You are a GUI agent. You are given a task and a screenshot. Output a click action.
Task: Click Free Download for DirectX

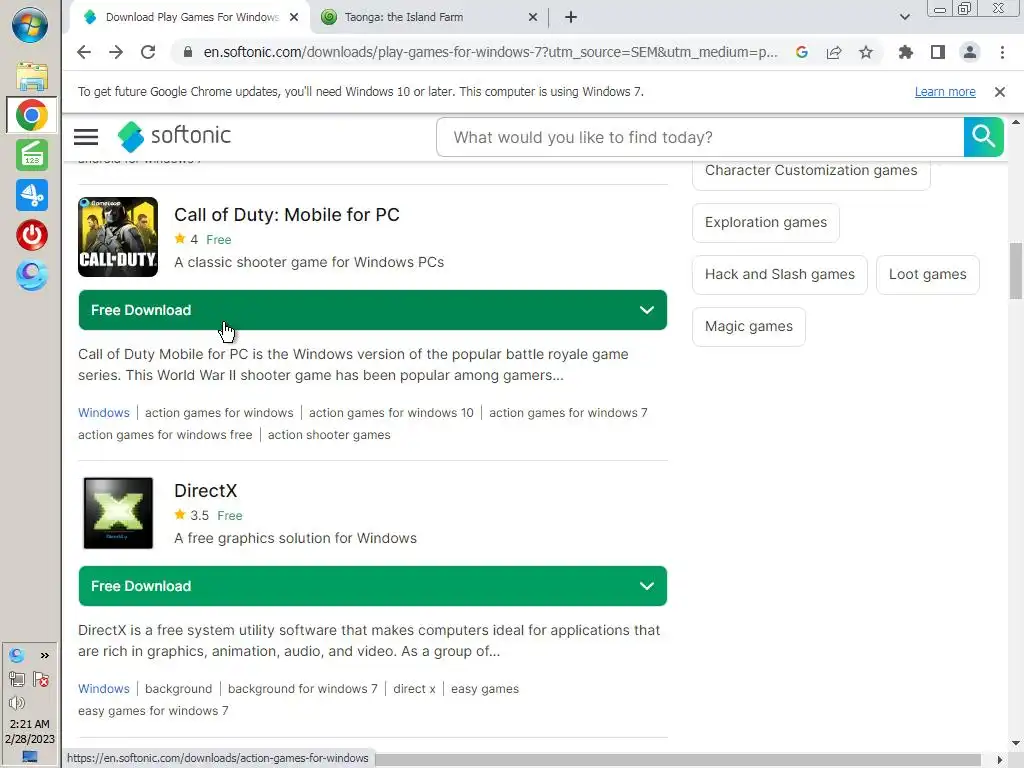pyautogui.click(x=372, y=586)
